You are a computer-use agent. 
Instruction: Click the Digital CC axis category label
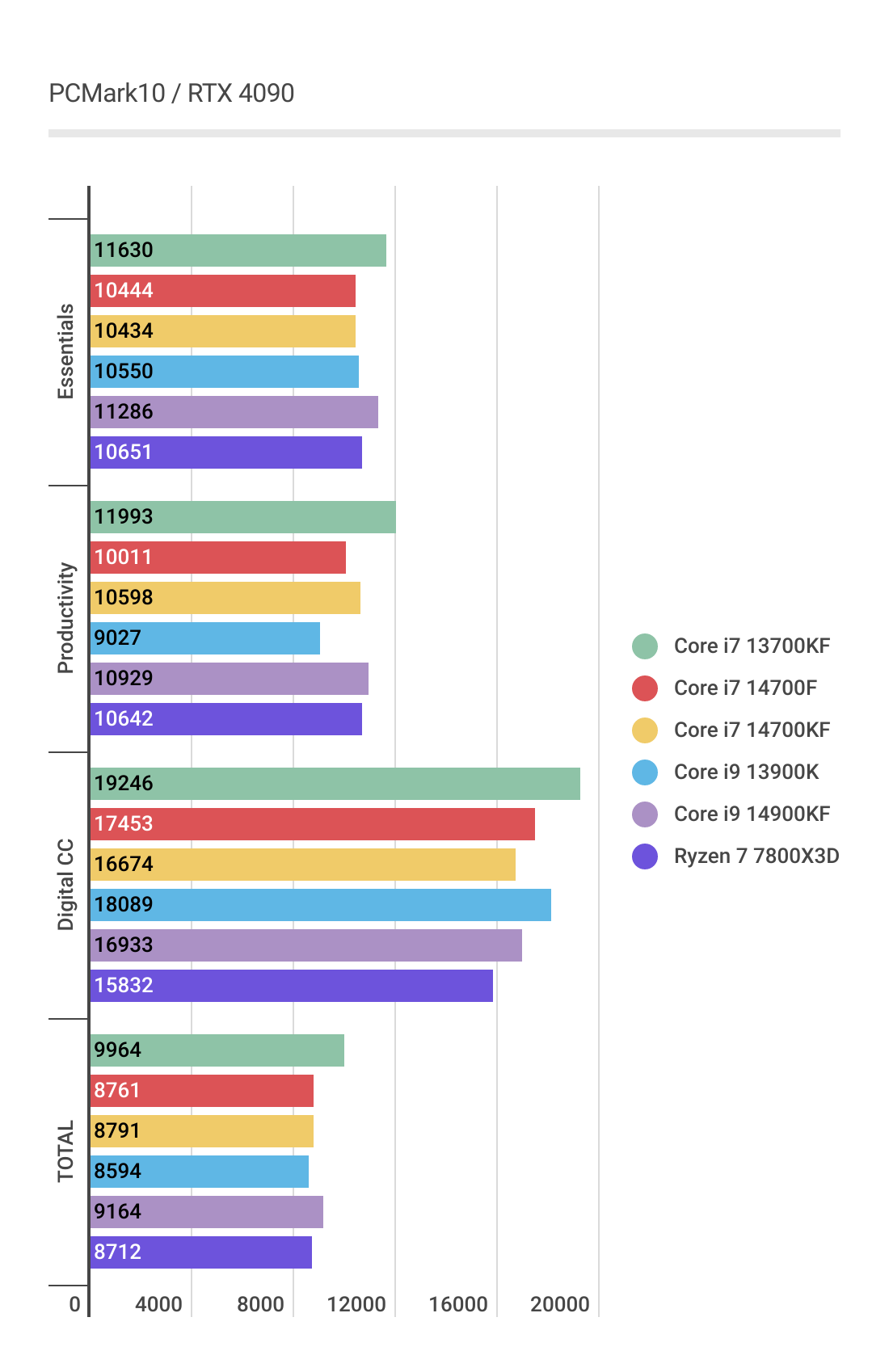click(x=65, y=885)
